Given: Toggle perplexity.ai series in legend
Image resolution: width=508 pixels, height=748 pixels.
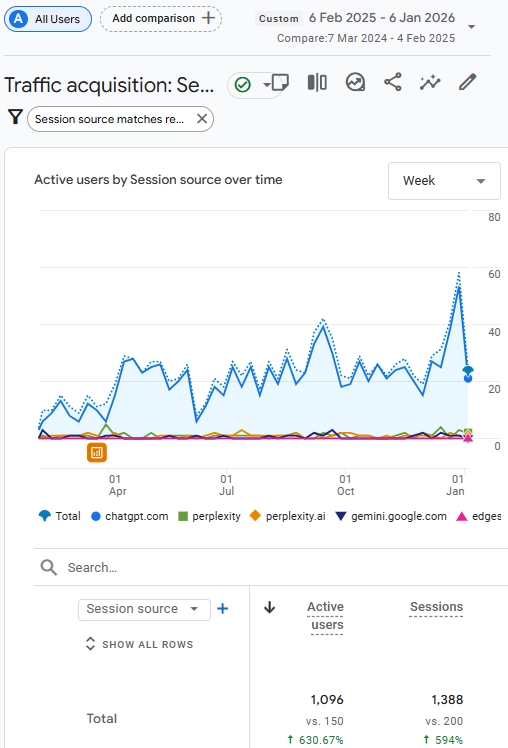Looking at the screenshot, I should tap(288, 516).
